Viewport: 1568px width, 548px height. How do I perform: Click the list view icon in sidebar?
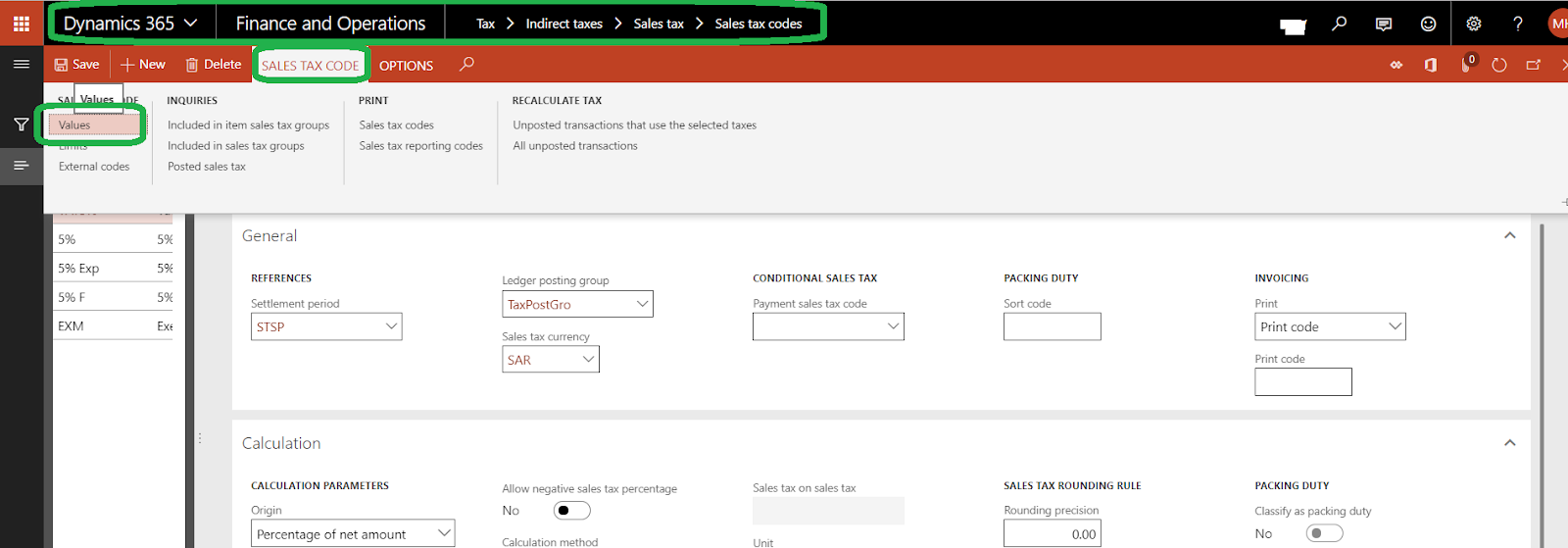[21, 166]
